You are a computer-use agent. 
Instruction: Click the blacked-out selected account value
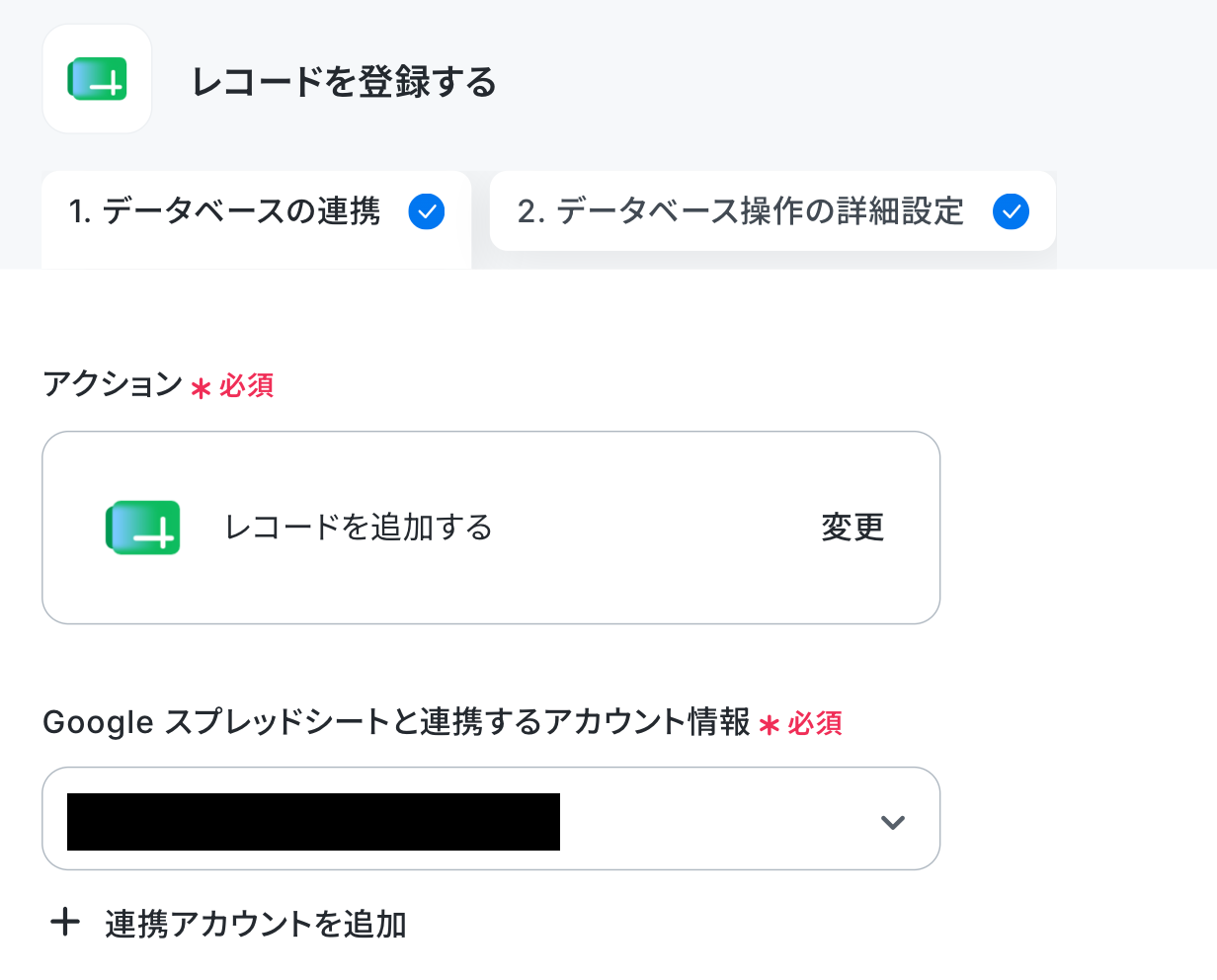pos(313,822)
